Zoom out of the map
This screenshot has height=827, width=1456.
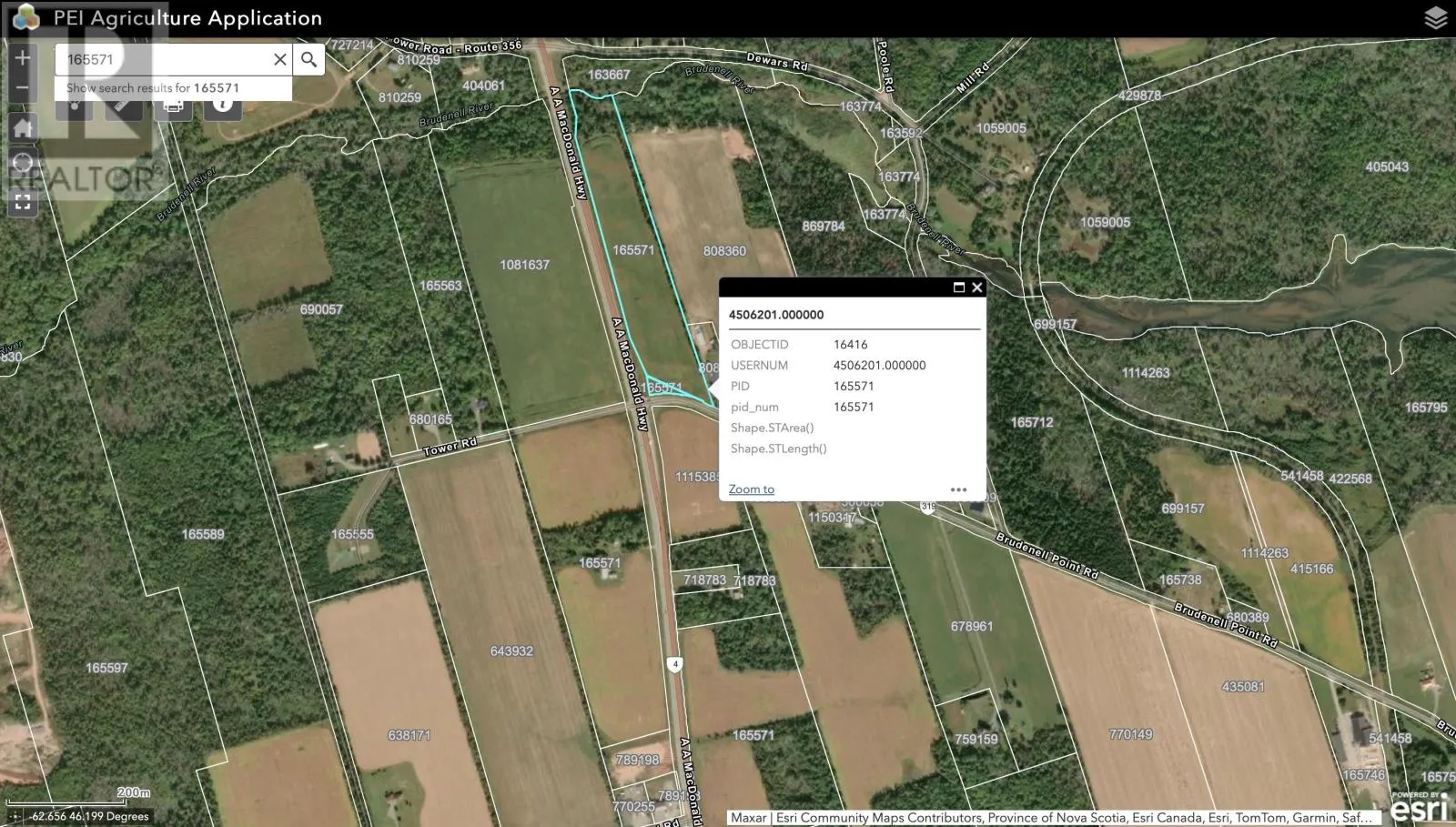(x=23, y=89)
